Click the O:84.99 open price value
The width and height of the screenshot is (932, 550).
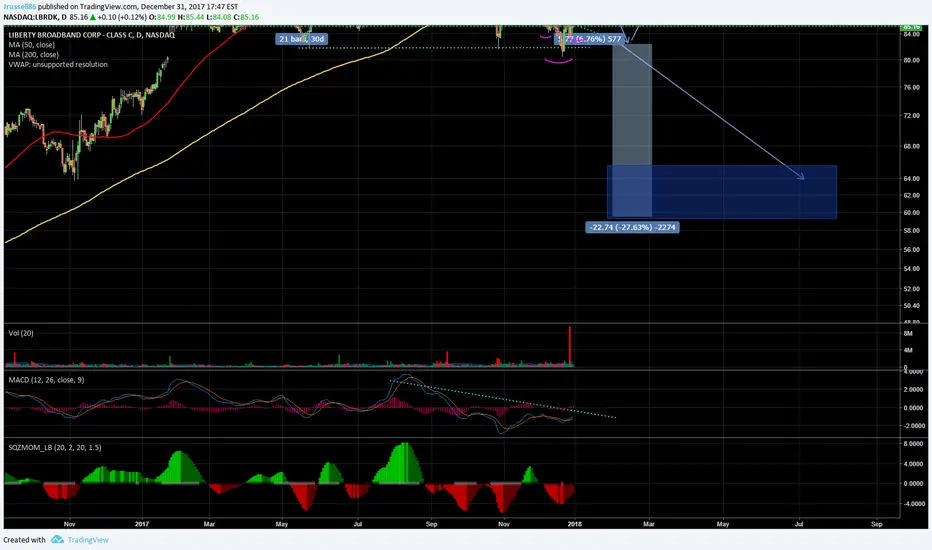tap(162, 17)
